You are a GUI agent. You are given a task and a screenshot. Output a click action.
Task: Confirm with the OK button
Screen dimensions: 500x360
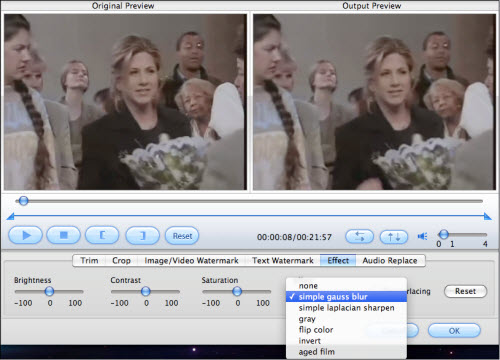point(454,331)
